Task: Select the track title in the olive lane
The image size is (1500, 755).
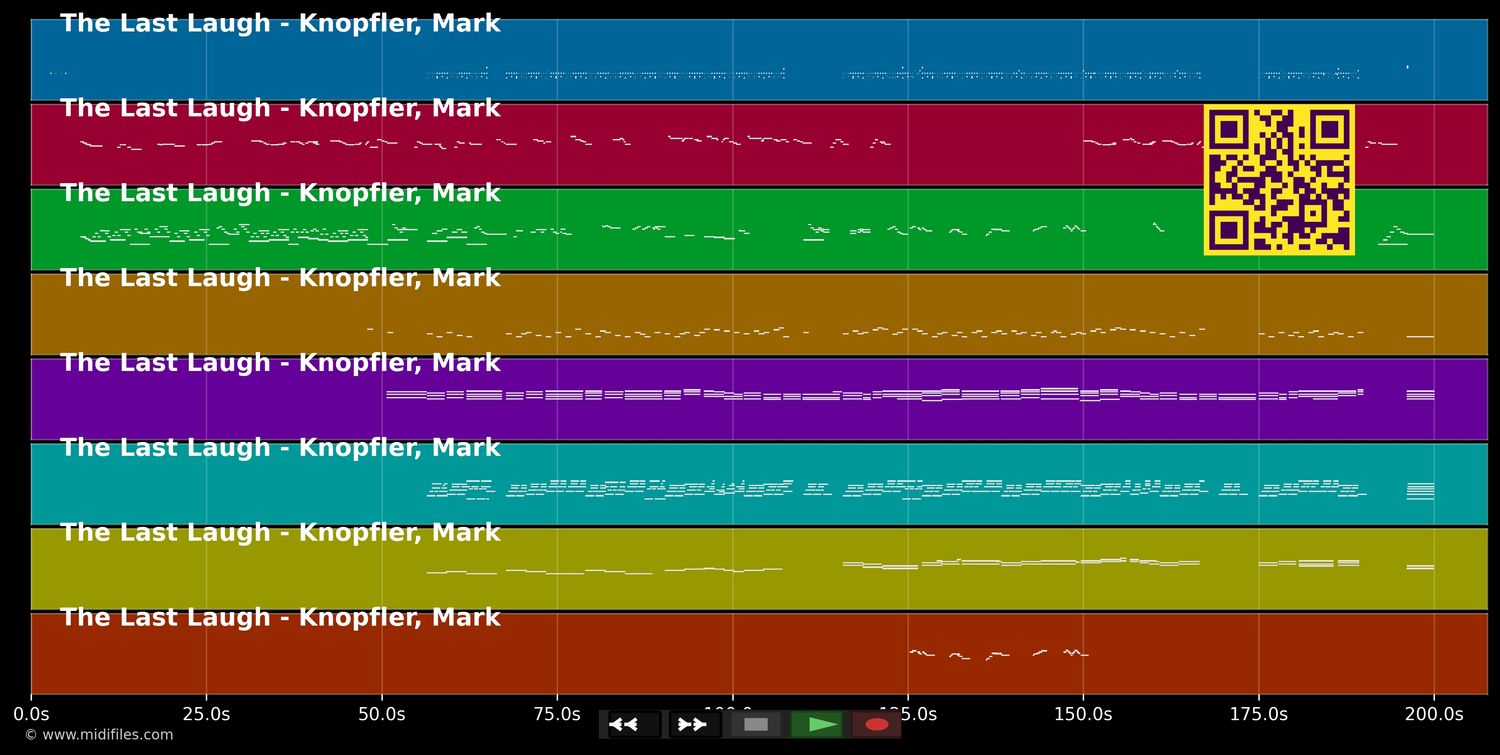Action: tap(280, 533)
